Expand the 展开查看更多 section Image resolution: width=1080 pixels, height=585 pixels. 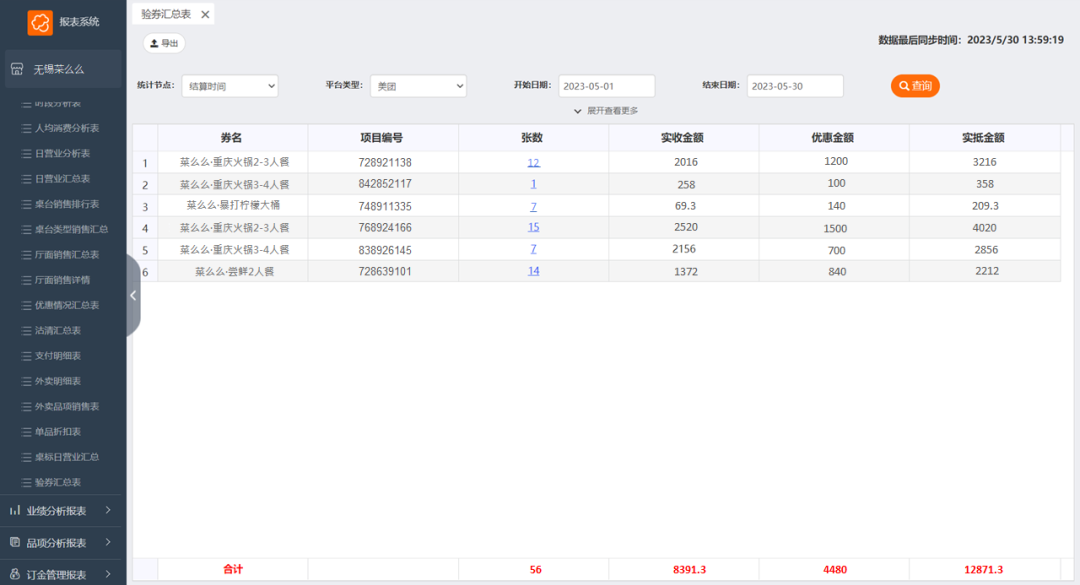pos(606,111)
